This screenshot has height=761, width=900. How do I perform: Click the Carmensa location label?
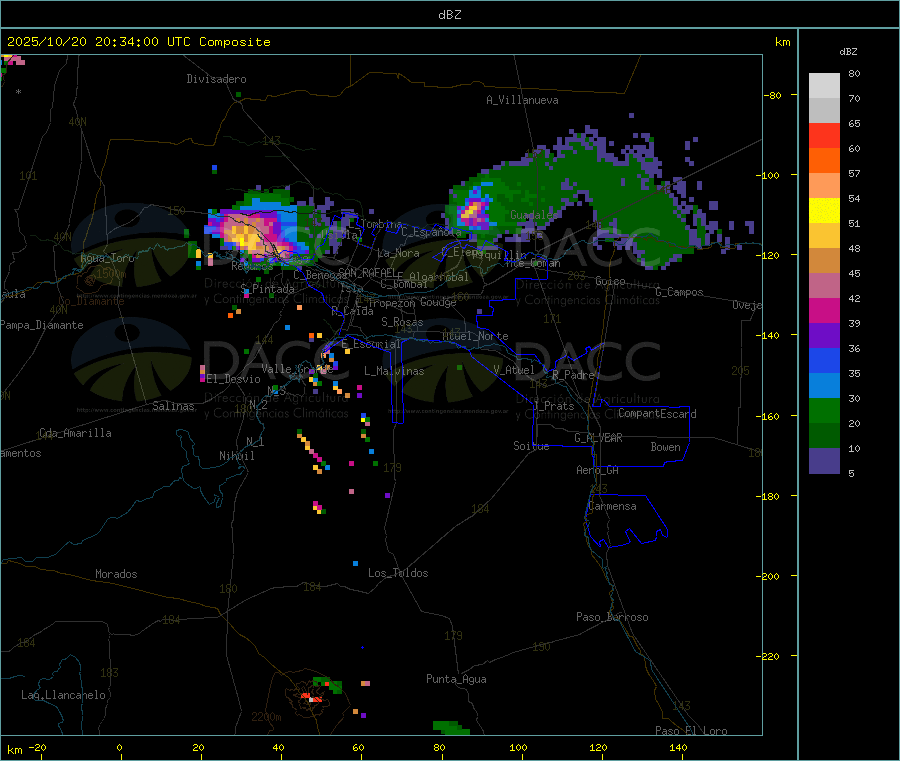click(612, 507)
